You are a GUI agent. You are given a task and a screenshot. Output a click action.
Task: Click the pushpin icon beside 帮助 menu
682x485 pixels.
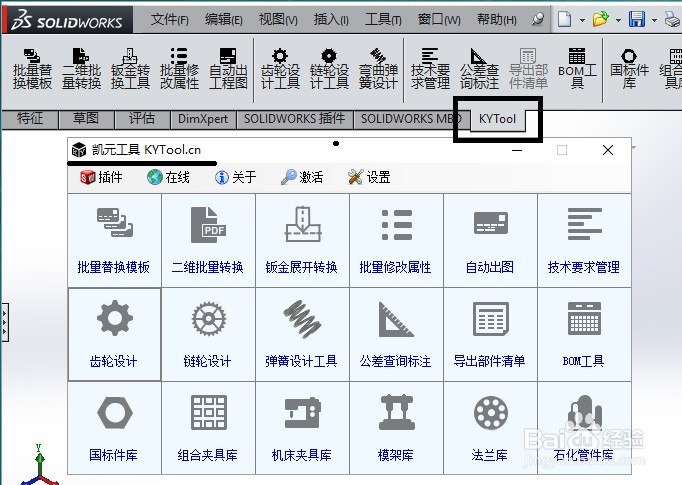coord(538,19)
